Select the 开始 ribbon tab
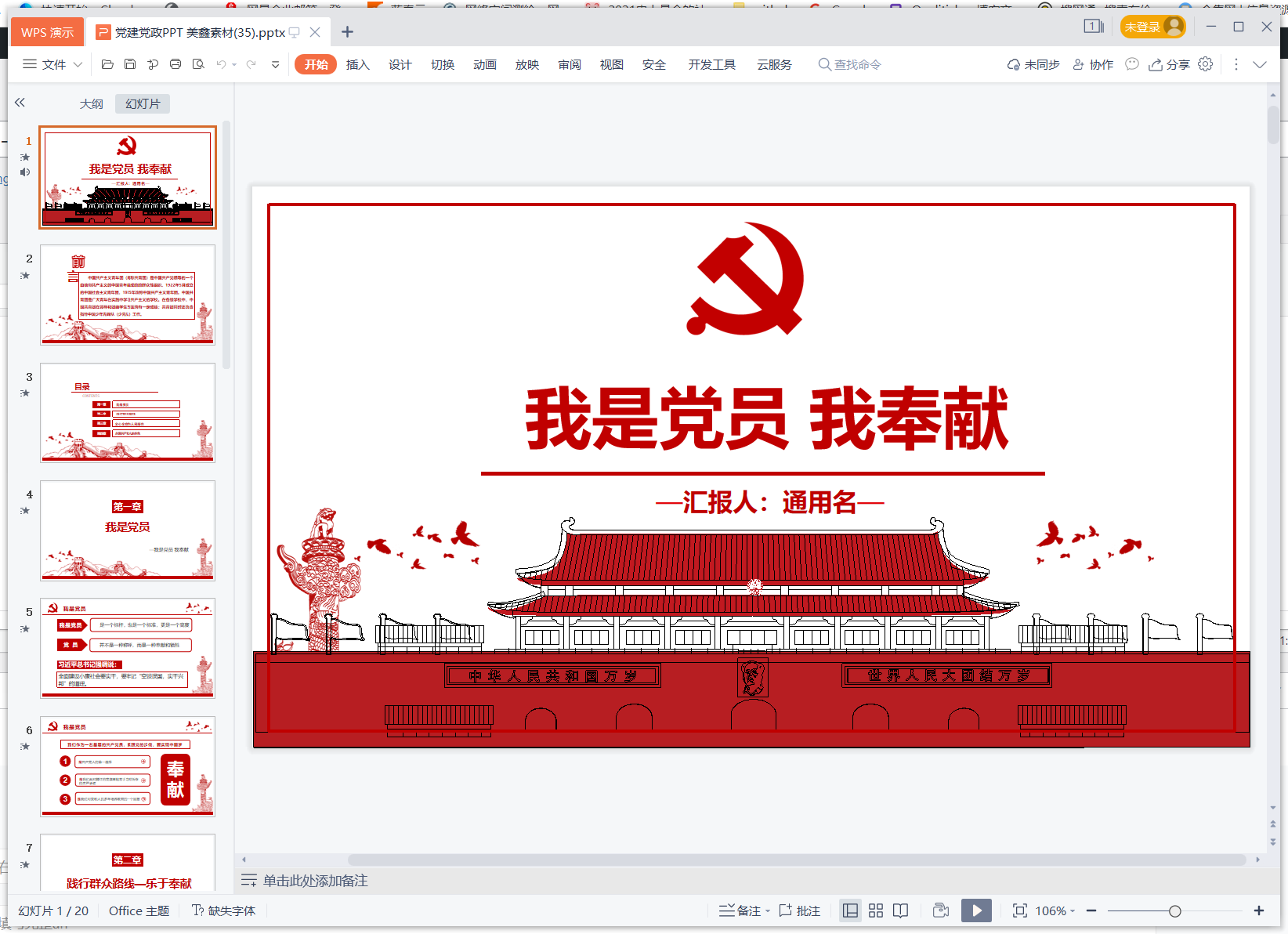This screenshot has height=934, width=1288. (316, 64)
